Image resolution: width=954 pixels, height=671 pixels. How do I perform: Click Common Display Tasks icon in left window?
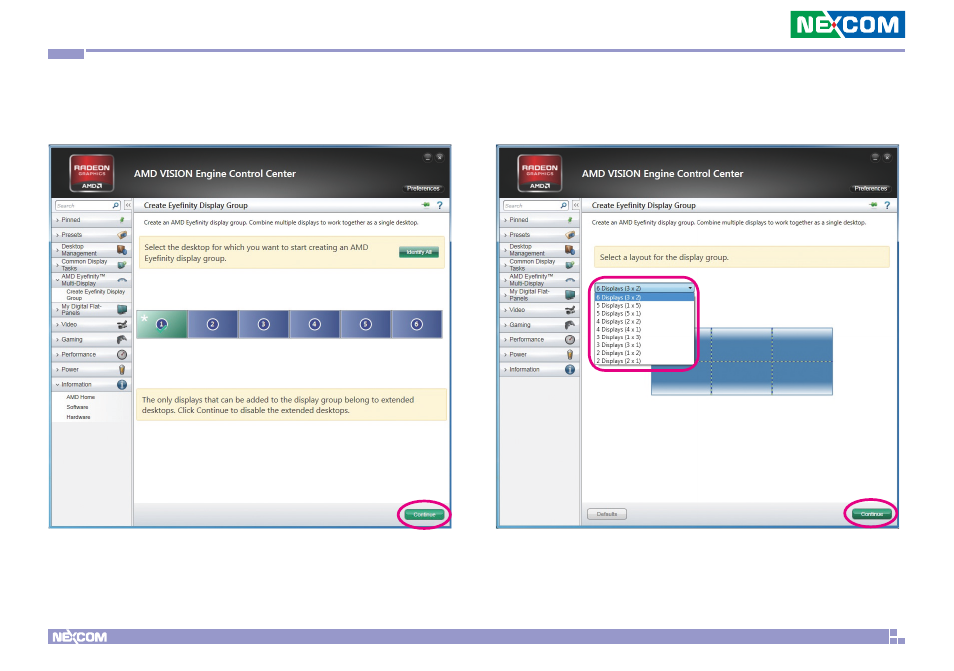[122, 265]
